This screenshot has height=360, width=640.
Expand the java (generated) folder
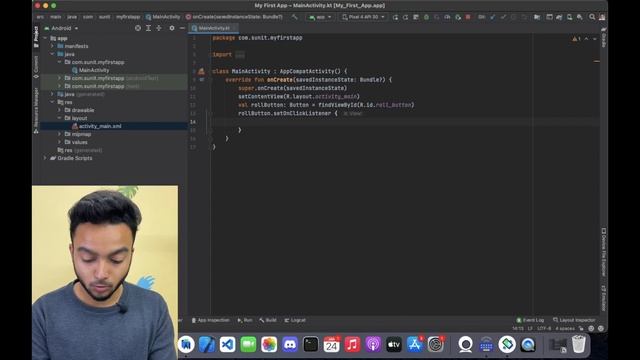(x=52, y=94)
